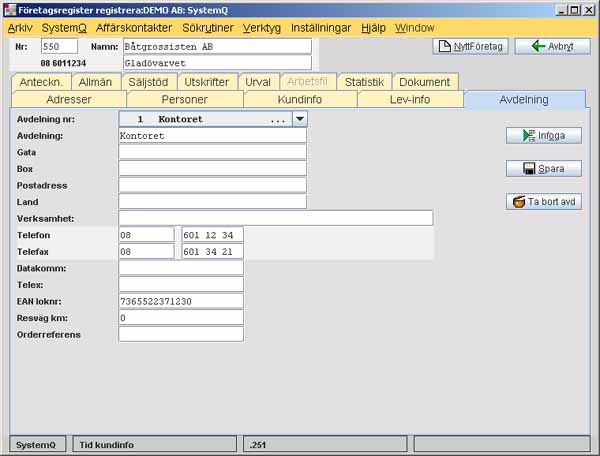Viewport: 600px width, 456px height.
Task: Click the Telex input field
Action: click(181, 285)
